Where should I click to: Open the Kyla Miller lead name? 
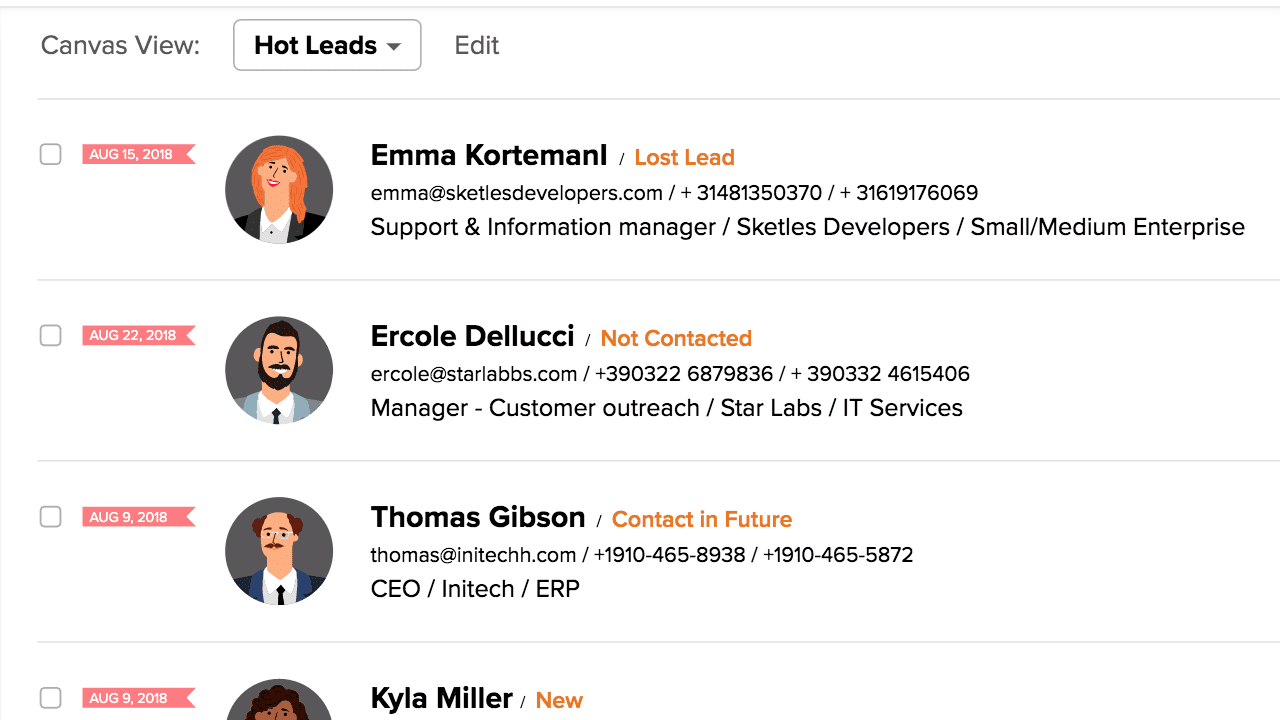(441, 698)
